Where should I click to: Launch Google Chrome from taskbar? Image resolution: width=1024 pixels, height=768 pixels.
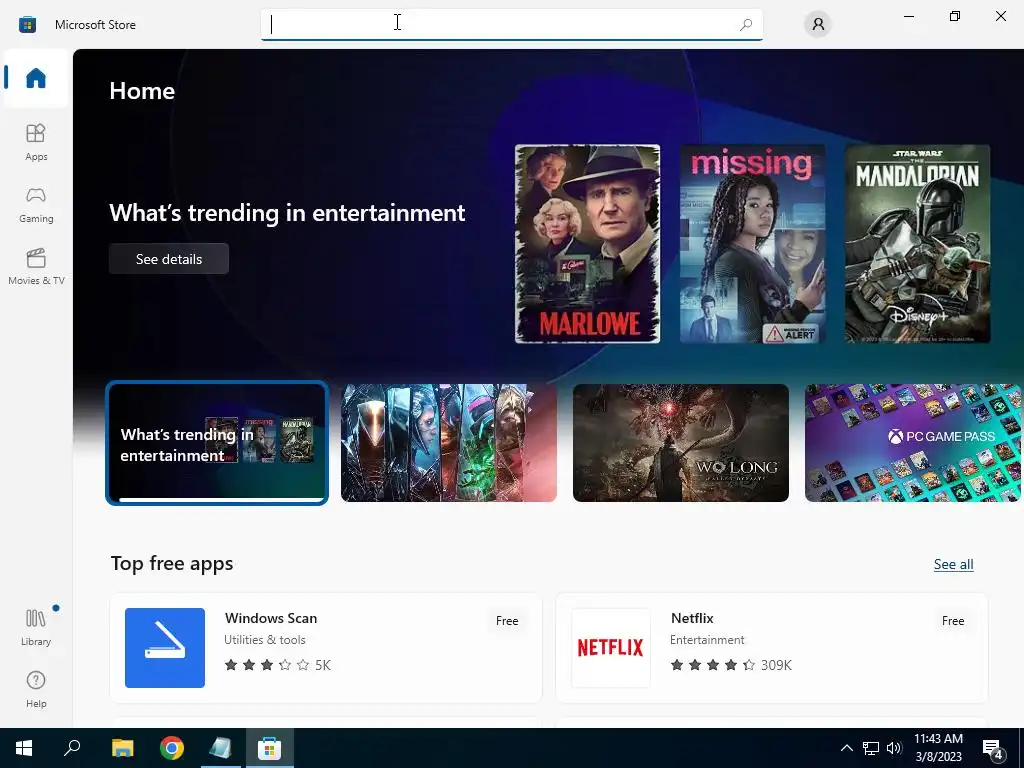pyautogui.click(x=172, y=748)
